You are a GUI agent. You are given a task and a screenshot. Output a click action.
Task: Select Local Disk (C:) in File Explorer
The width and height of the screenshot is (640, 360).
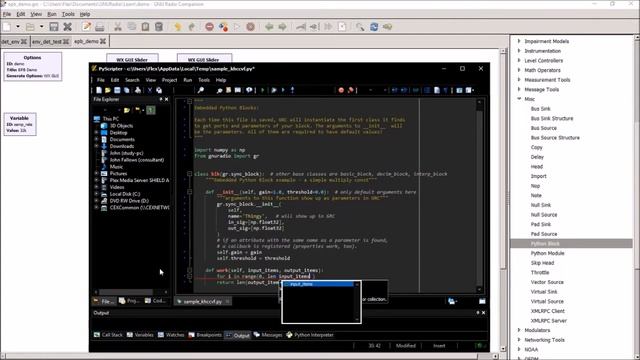click(x=124, y=194)
